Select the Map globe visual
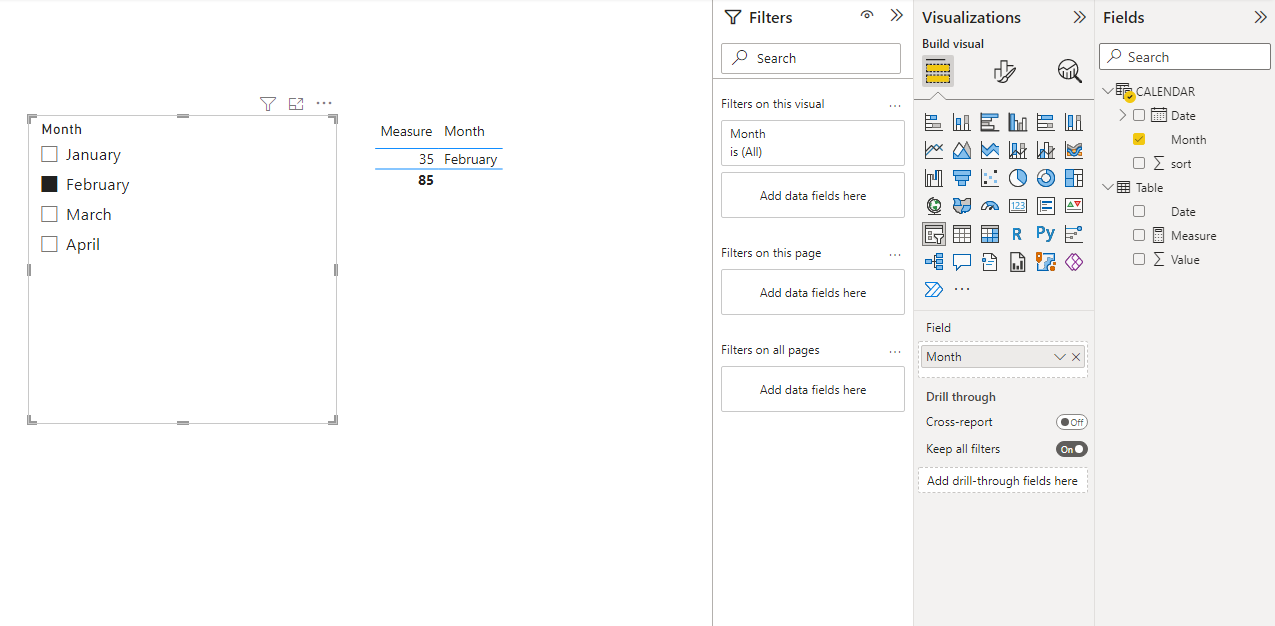 [934, 206]
